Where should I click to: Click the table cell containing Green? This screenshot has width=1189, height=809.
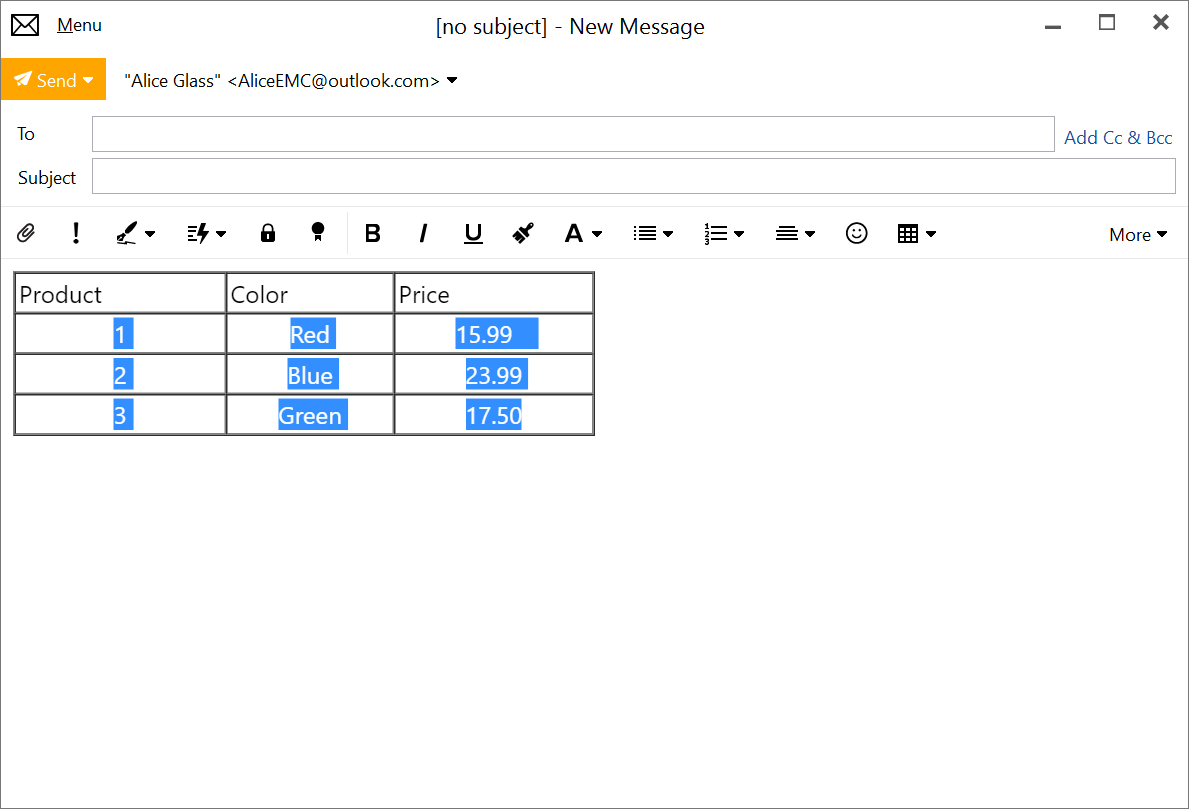[310, 415]
